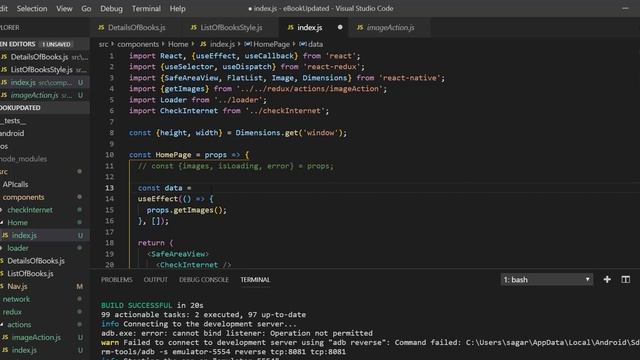
Task: Collapse the actions folder
Action: pos(44,324)
